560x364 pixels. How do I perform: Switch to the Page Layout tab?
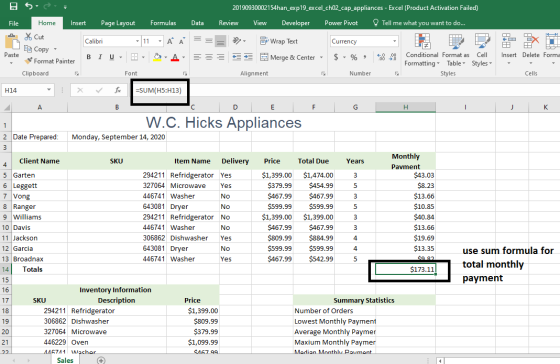(118, 23)
